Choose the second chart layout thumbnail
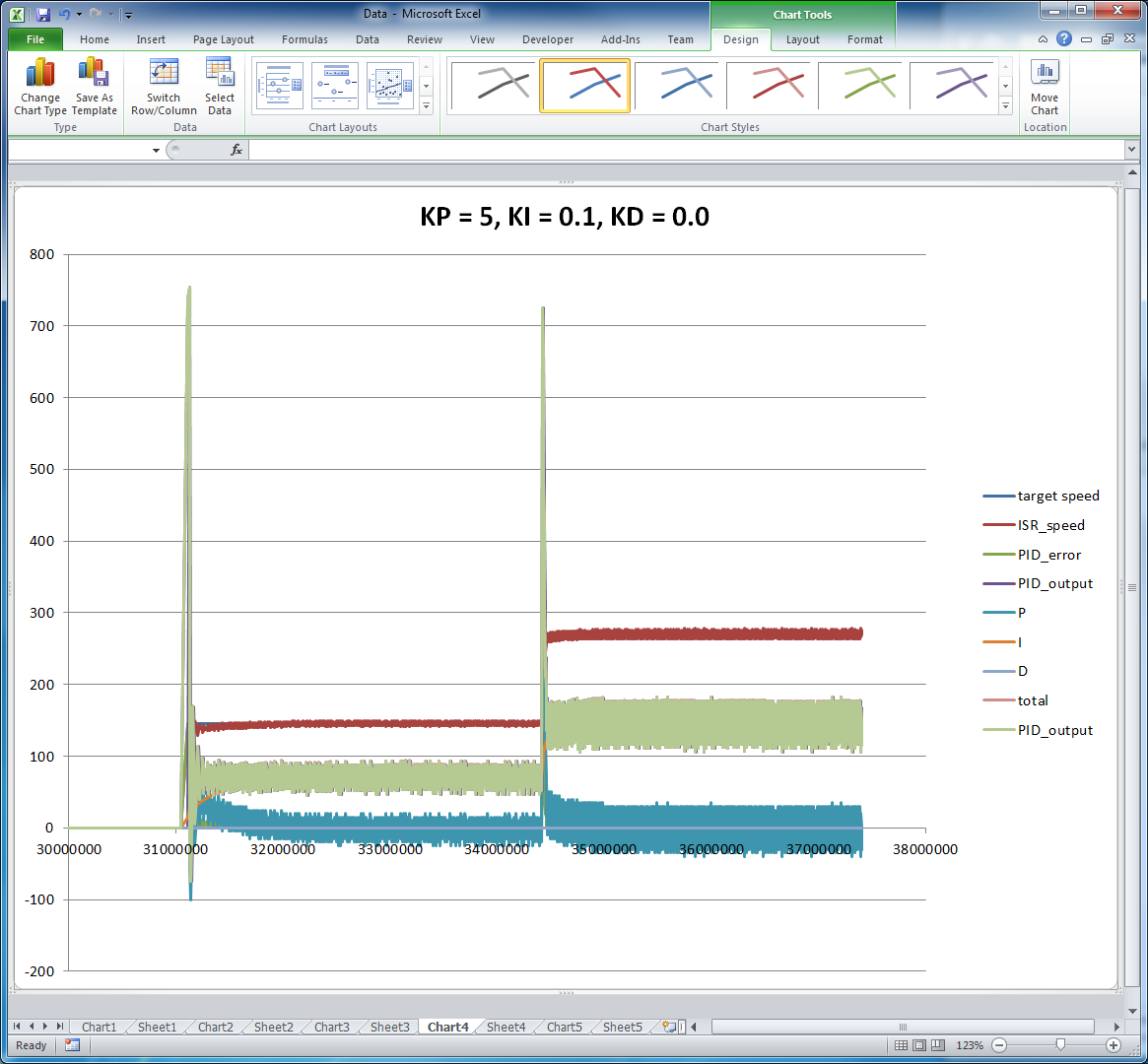This screenshot has width=1148, height=1064. (335, 87)
